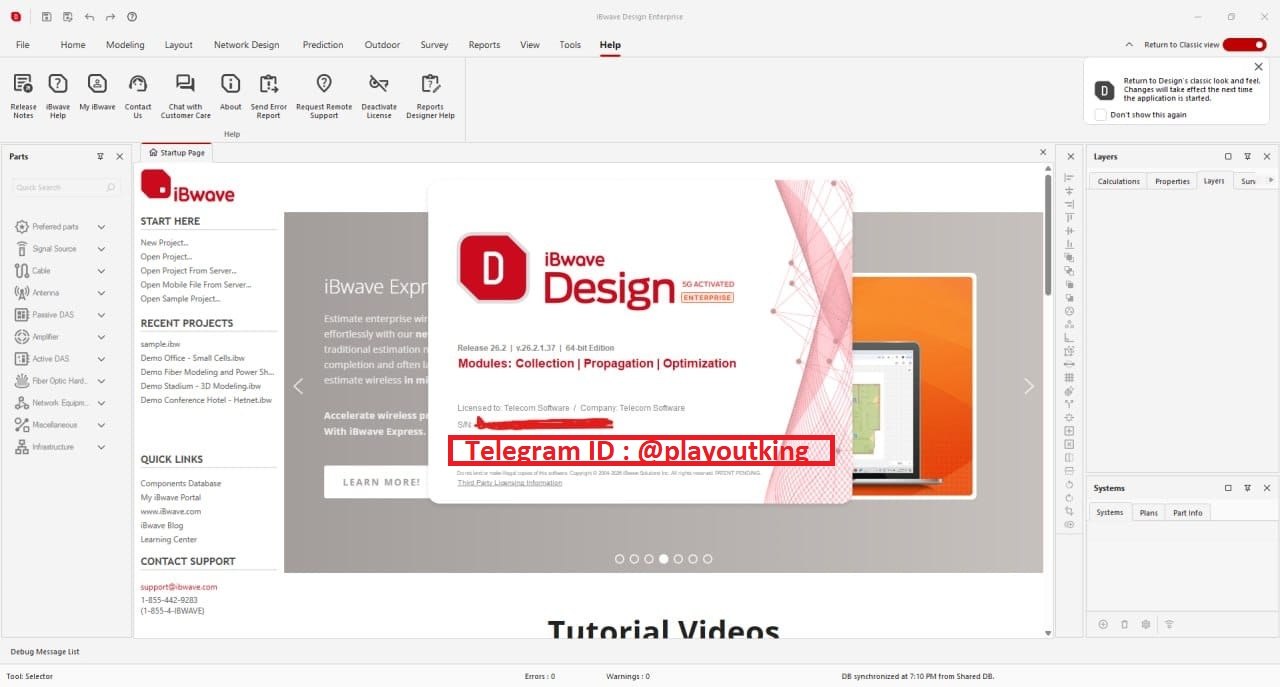Open the Modeling ribbon tab

click(x=125, y=45)
